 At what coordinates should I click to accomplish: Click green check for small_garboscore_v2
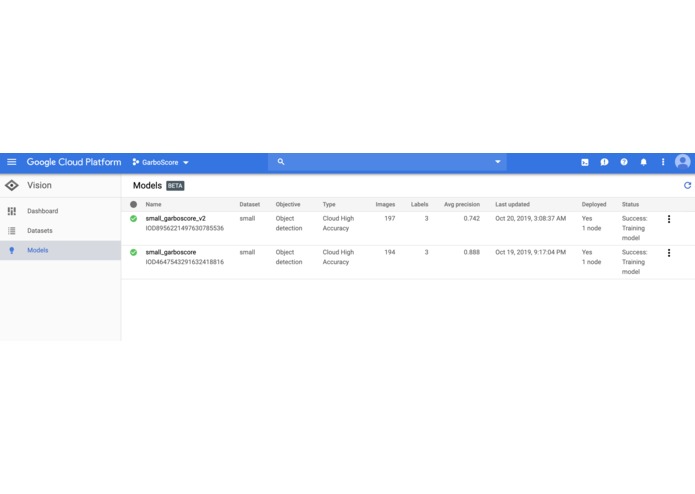[x=133, y=218]
